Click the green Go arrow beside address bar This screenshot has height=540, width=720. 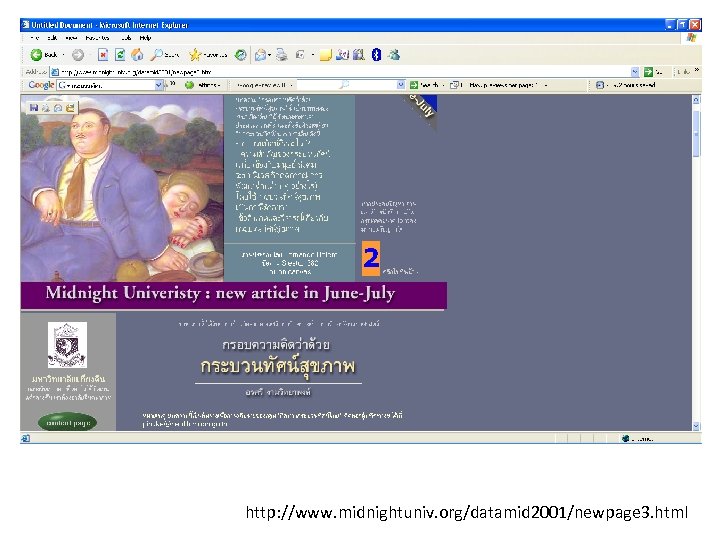click(648, 72)
